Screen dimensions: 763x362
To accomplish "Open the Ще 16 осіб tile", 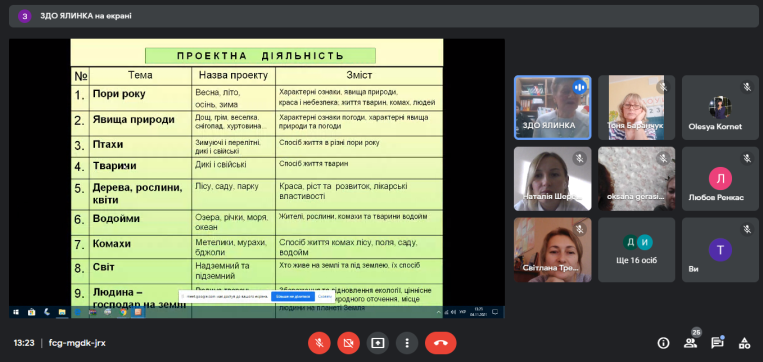I will pos(636,250).
